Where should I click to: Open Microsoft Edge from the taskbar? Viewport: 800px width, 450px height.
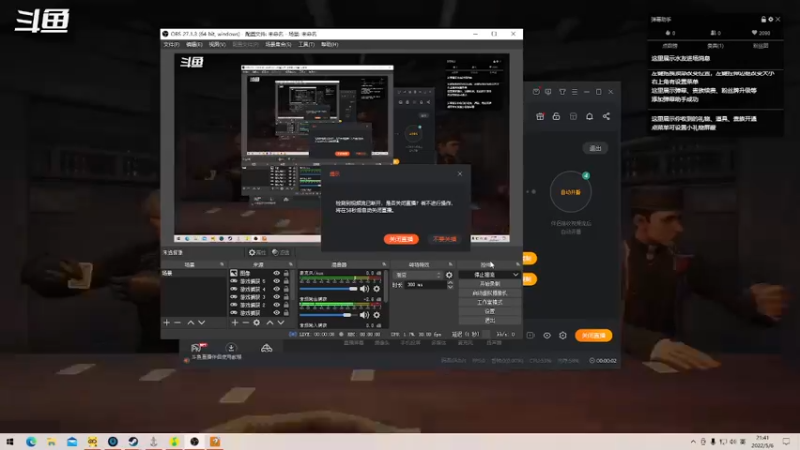[31, 442]
